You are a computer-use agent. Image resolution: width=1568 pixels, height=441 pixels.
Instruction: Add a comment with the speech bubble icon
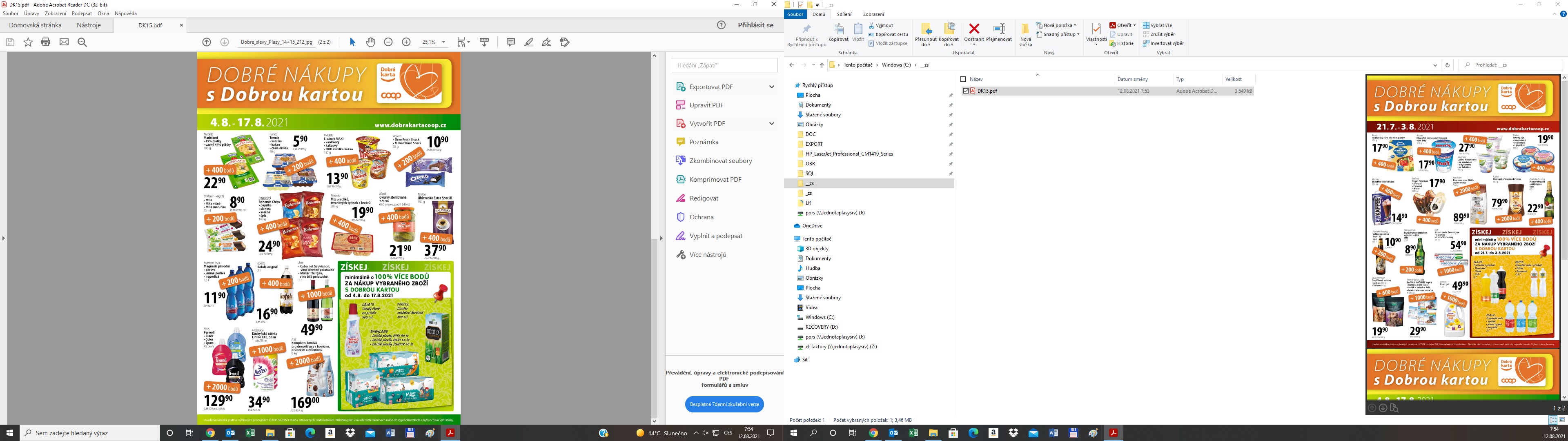tap(511, 42)
